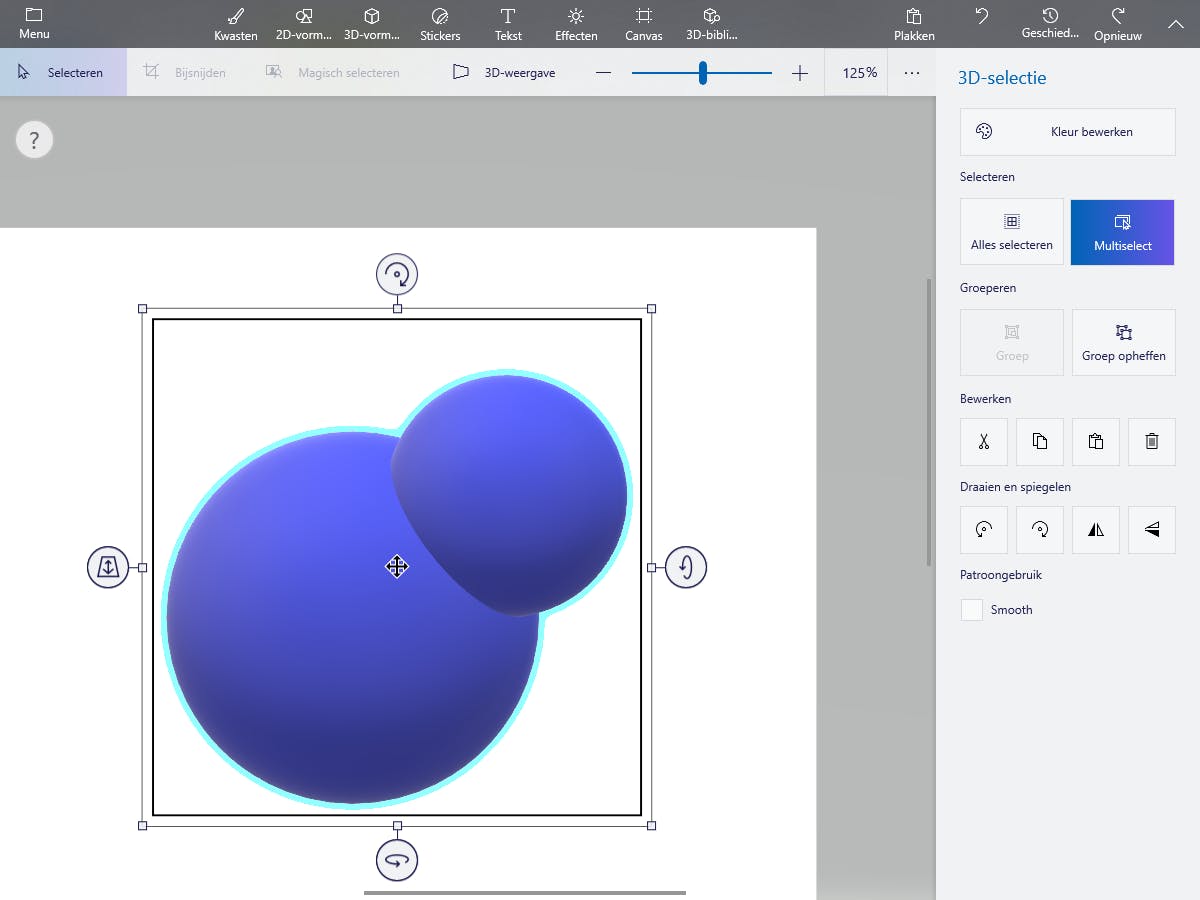
Task: Open the Kwasten brushes tab
Action: point(236,24)
